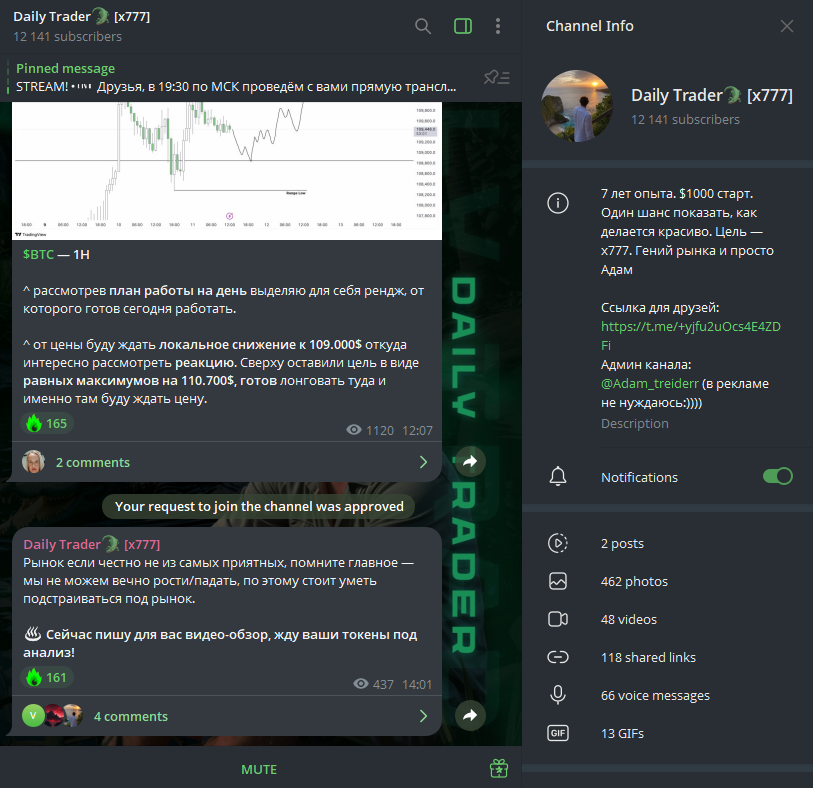
Task: Click the MUTE button
Action: point(259,769)
